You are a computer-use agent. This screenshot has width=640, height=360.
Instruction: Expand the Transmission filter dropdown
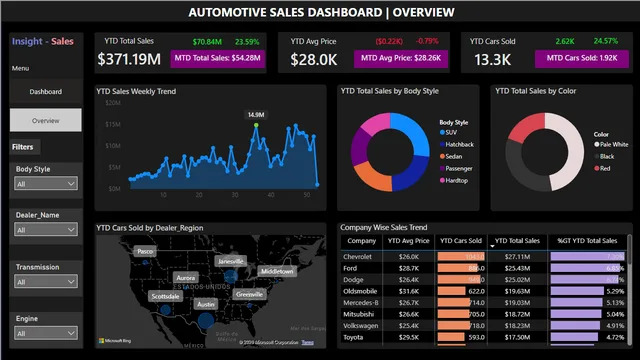click(x=46, y=282)
